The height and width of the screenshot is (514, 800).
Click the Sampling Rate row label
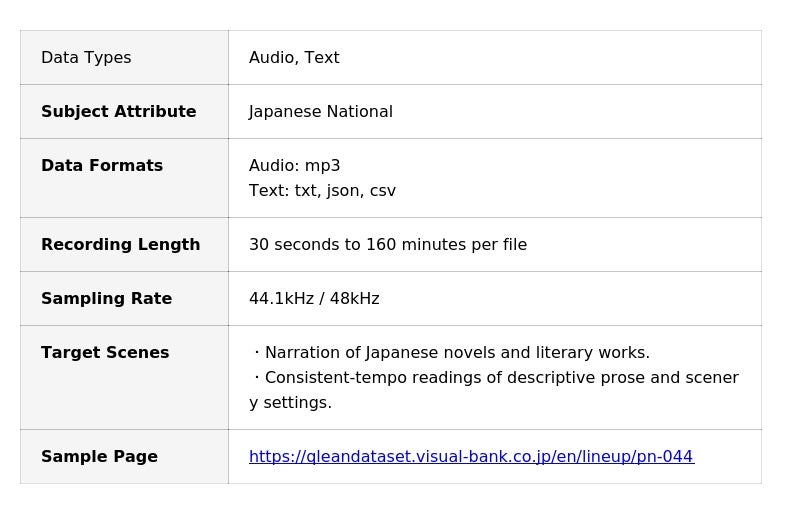[106, 299]
